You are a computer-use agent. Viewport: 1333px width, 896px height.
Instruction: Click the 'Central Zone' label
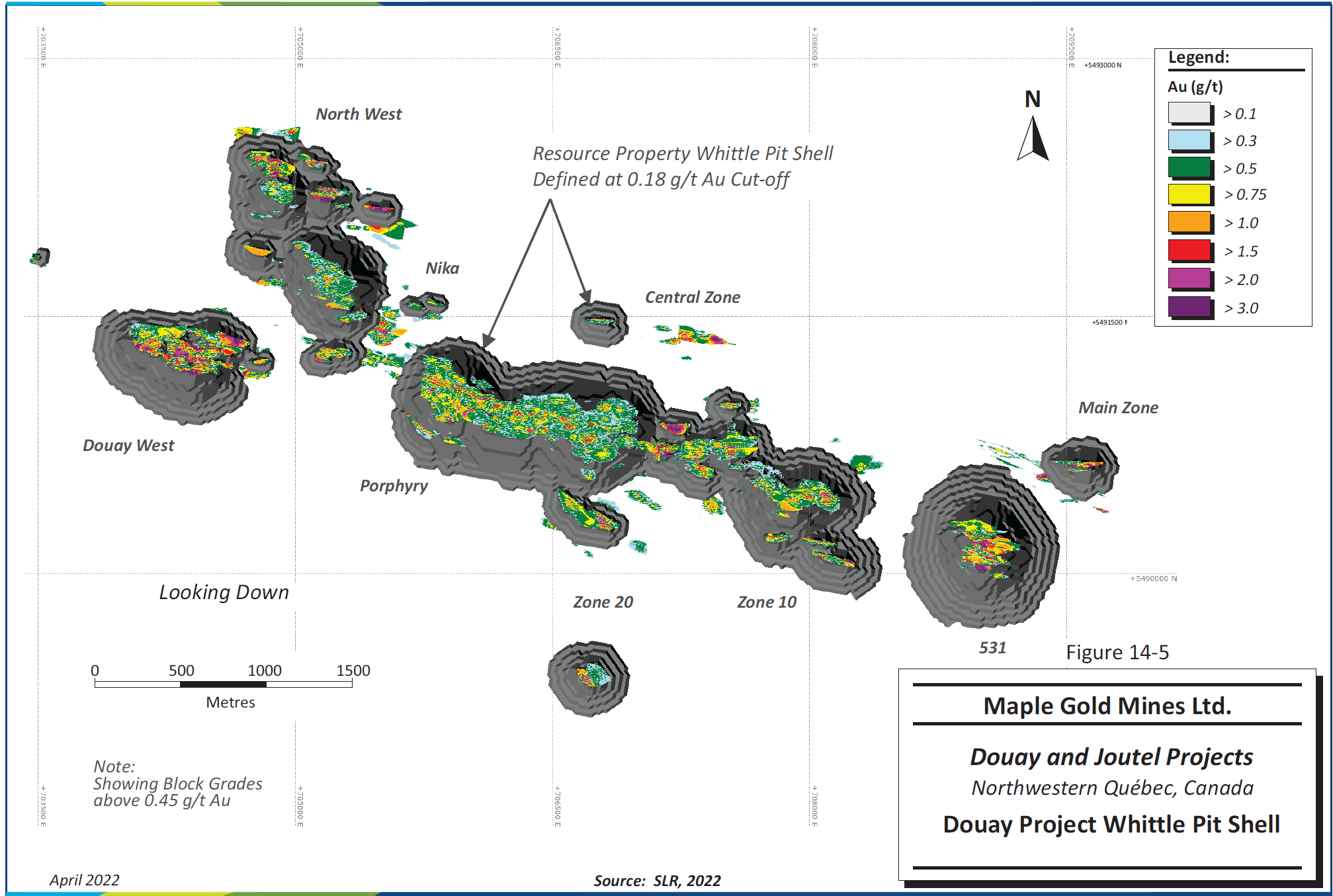(693, 298)
